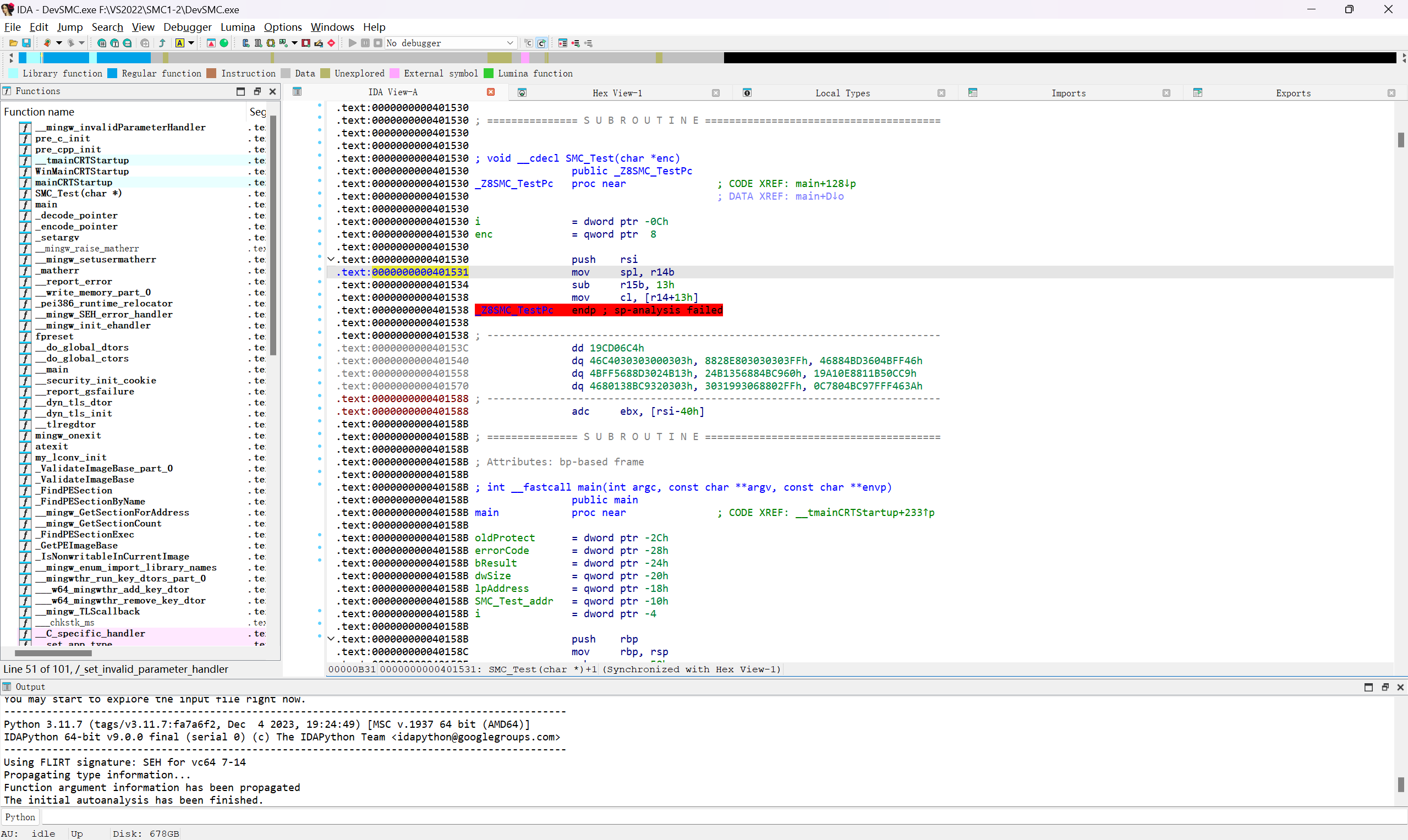Open the Jump menu

point(70,26)
